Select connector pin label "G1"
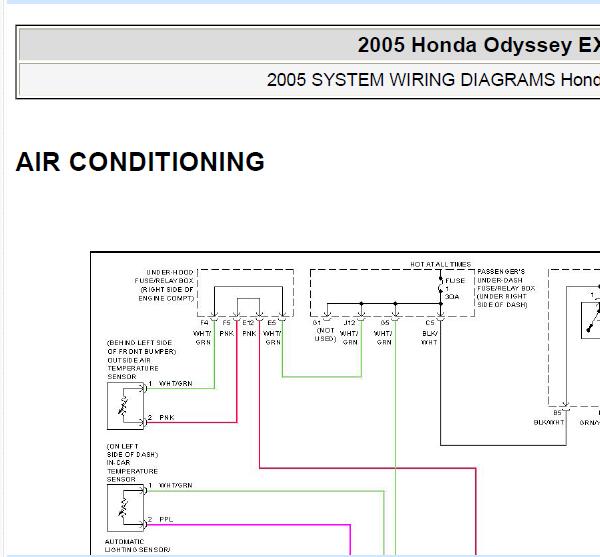The image size is (600, 557). click(x=316, y=323)
